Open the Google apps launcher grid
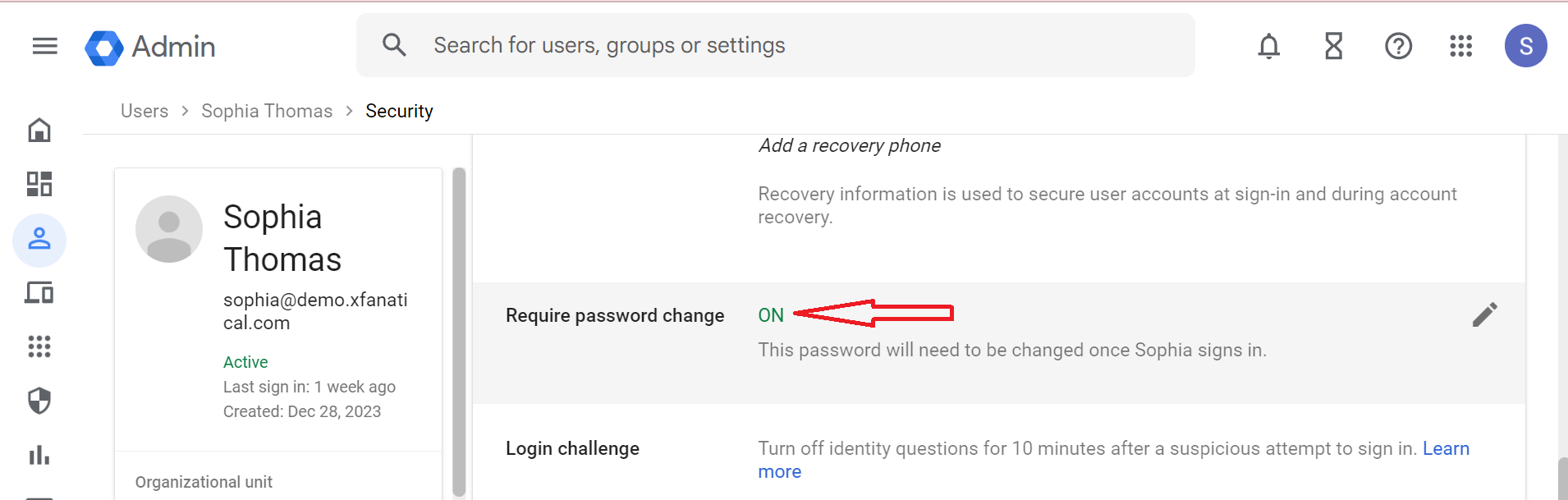Screen dimensions: 1568x500 [1461, 46]
